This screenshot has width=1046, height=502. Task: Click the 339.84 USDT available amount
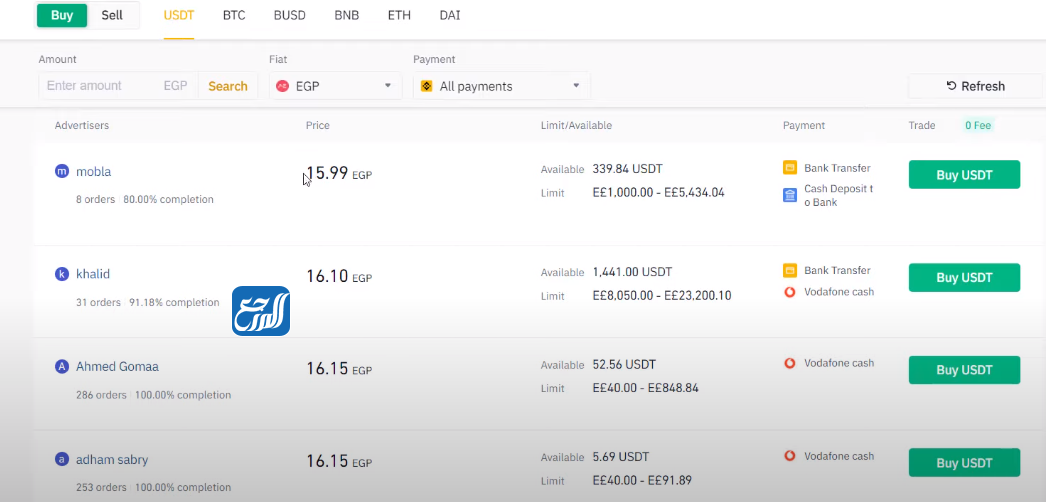point(627,169)
